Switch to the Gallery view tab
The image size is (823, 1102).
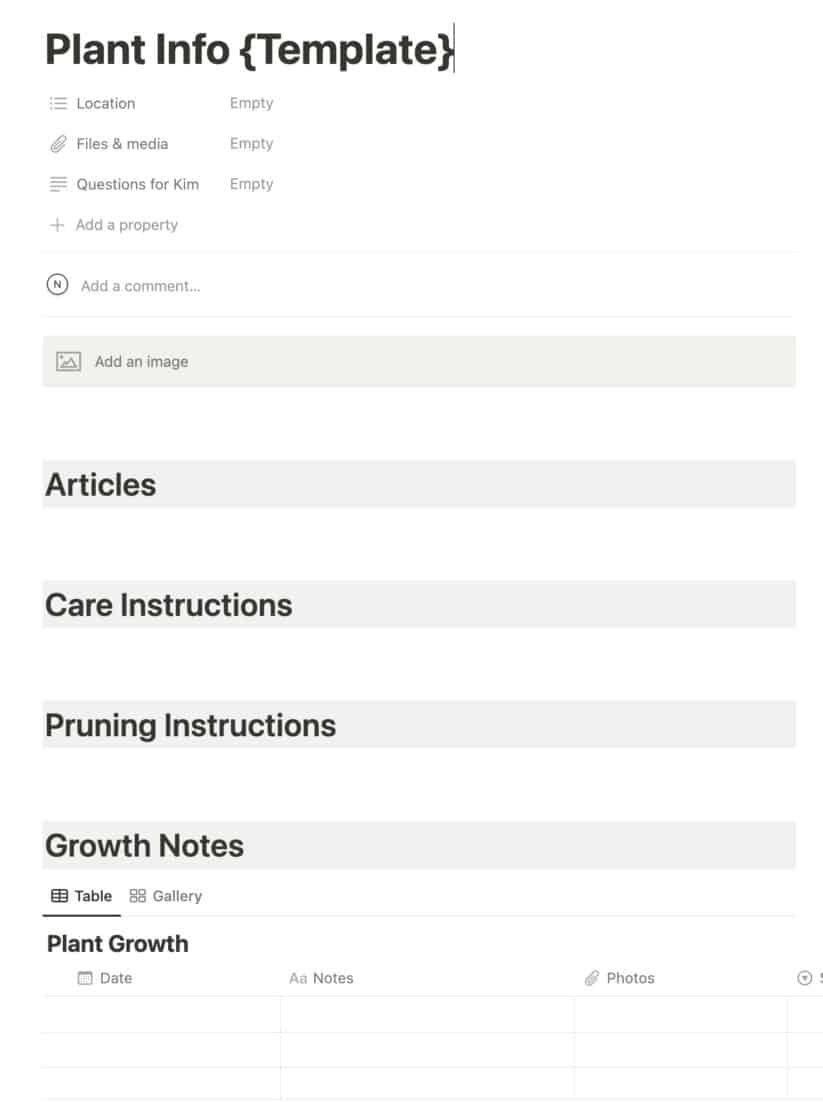(166, 896)
